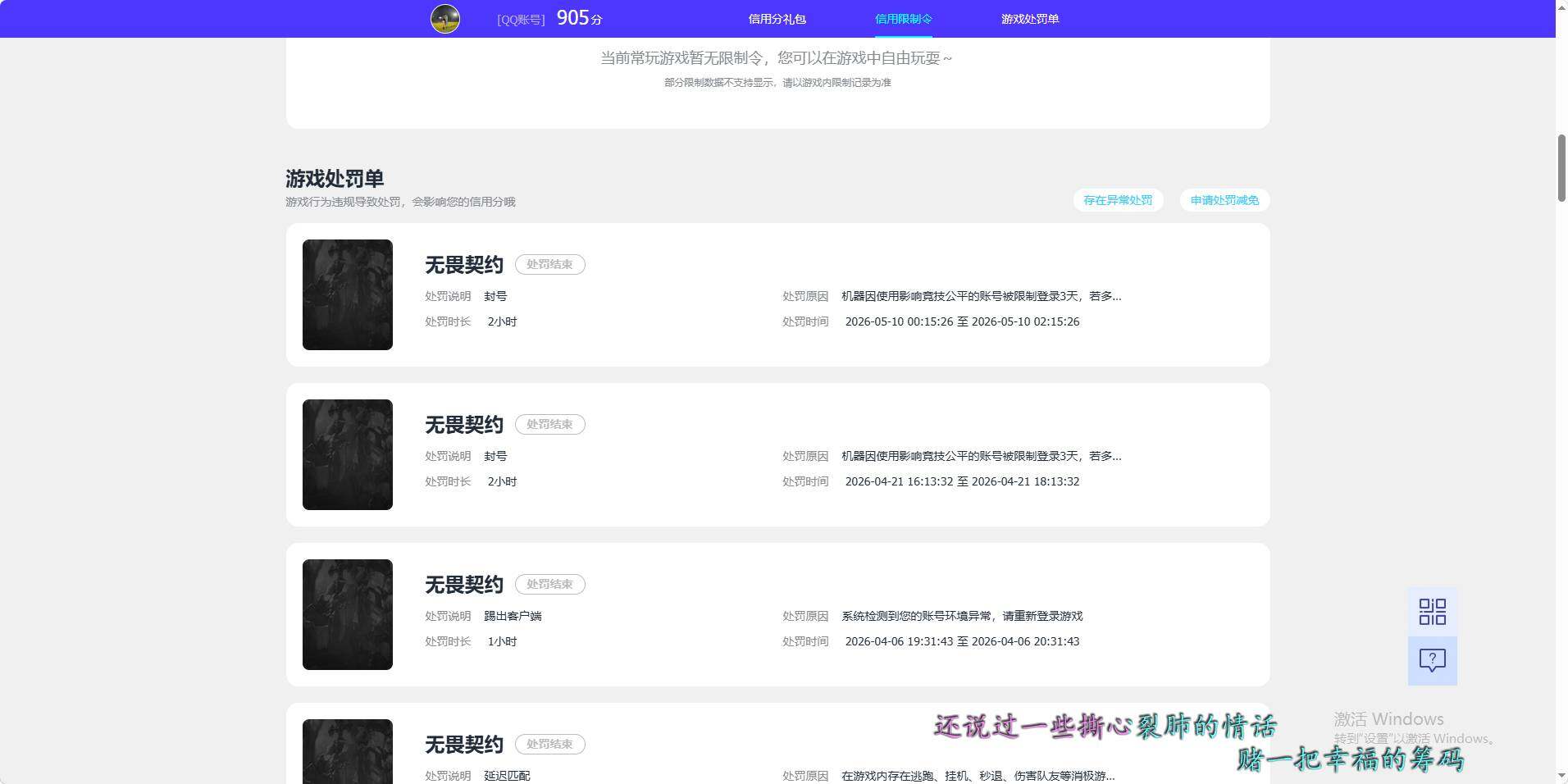Select 无畏契约 title on 2026-04-21 record
Image resolution: width=1568 pixels, height=784 pixels.
tap(464, 425)
